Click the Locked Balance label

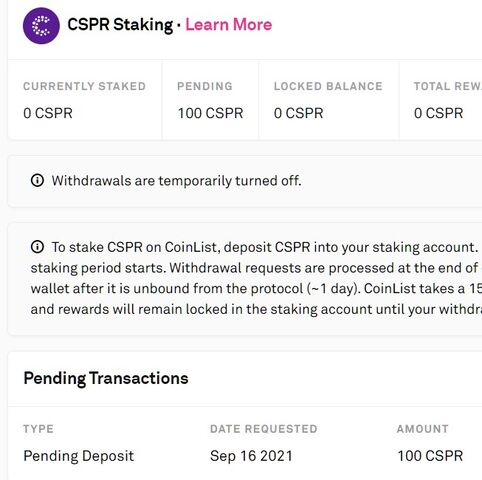[x=328, y=86]
